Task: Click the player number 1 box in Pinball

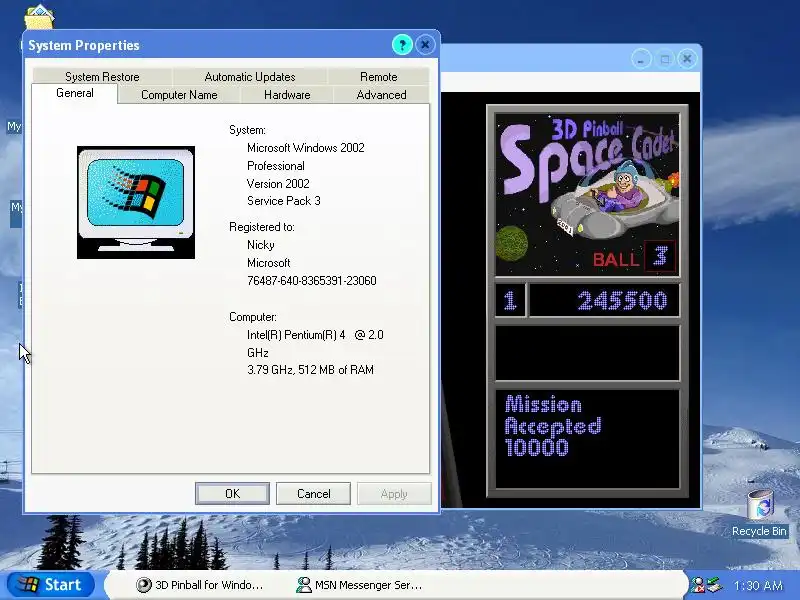Action: [510, 301]
